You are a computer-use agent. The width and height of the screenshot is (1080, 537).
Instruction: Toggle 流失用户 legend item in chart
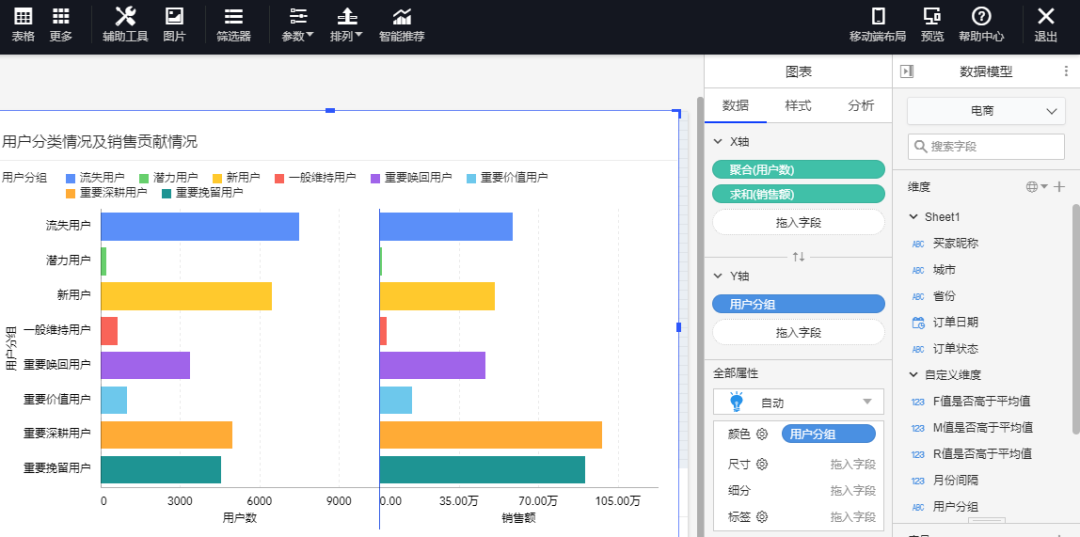[x=95, y=177]
